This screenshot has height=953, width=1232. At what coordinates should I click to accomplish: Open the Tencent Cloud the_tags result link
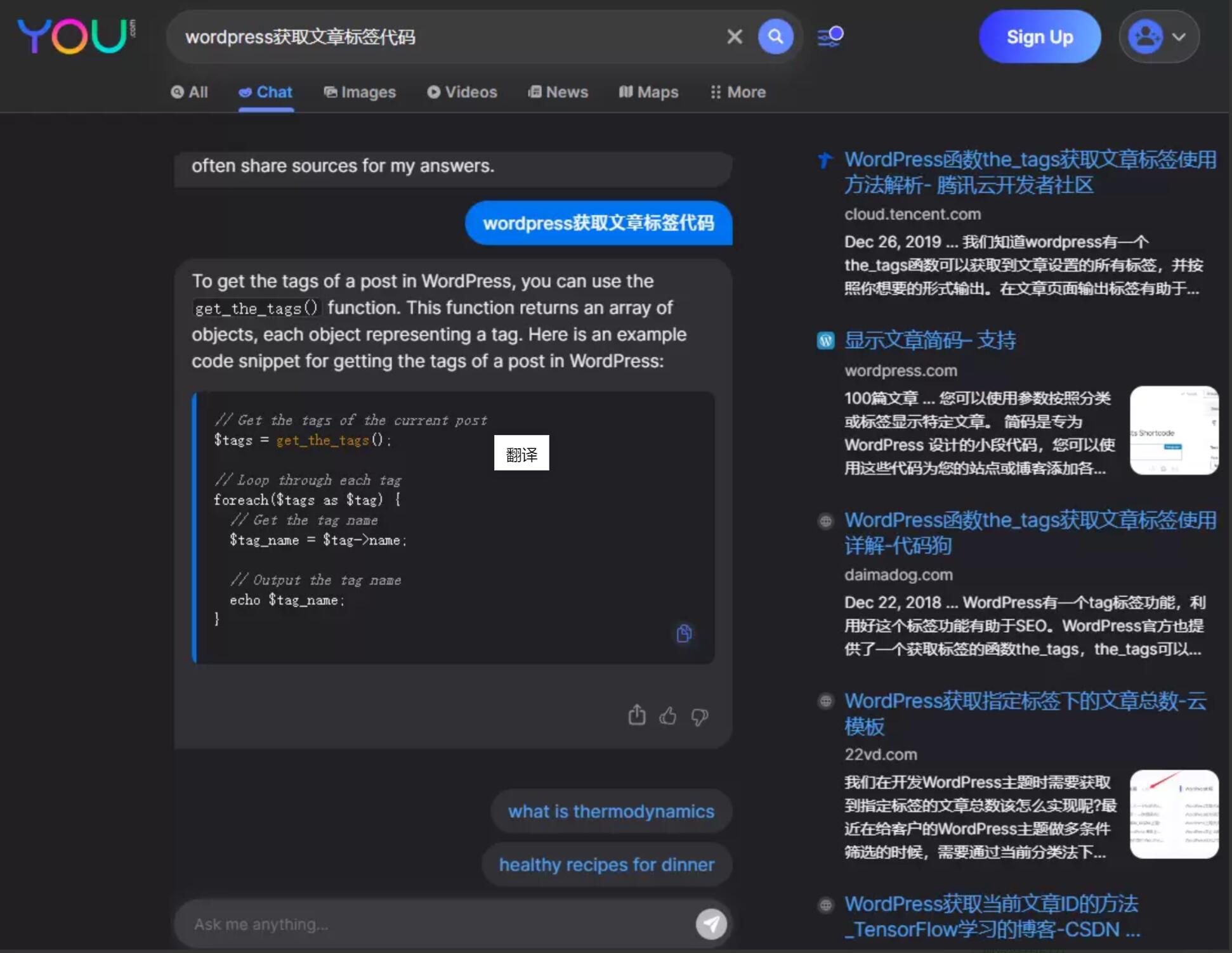[1030, 172]
